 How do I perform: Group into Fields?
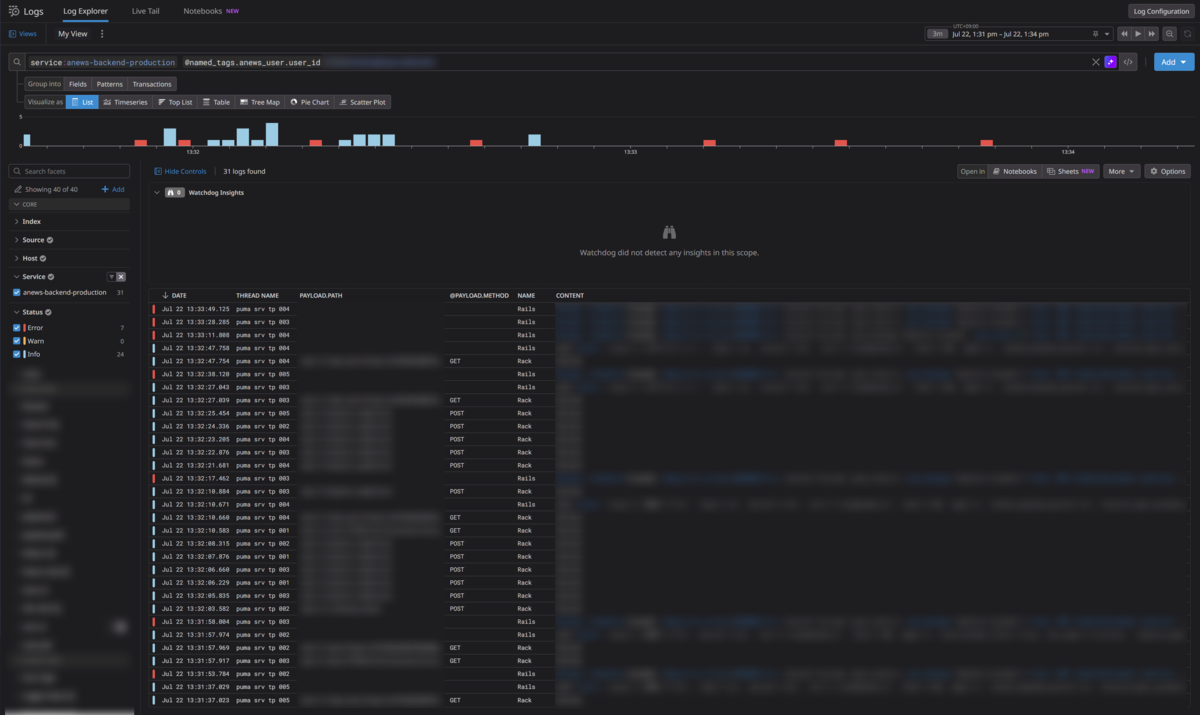pyautogui.click(x=78, y=84)
